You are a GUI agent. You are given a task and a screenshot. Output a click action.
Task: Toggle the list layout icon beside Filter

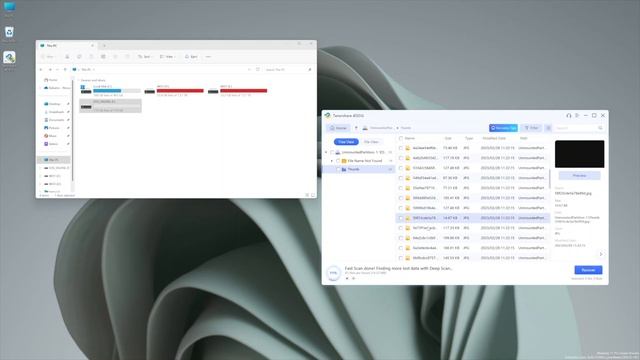point(549,128)
